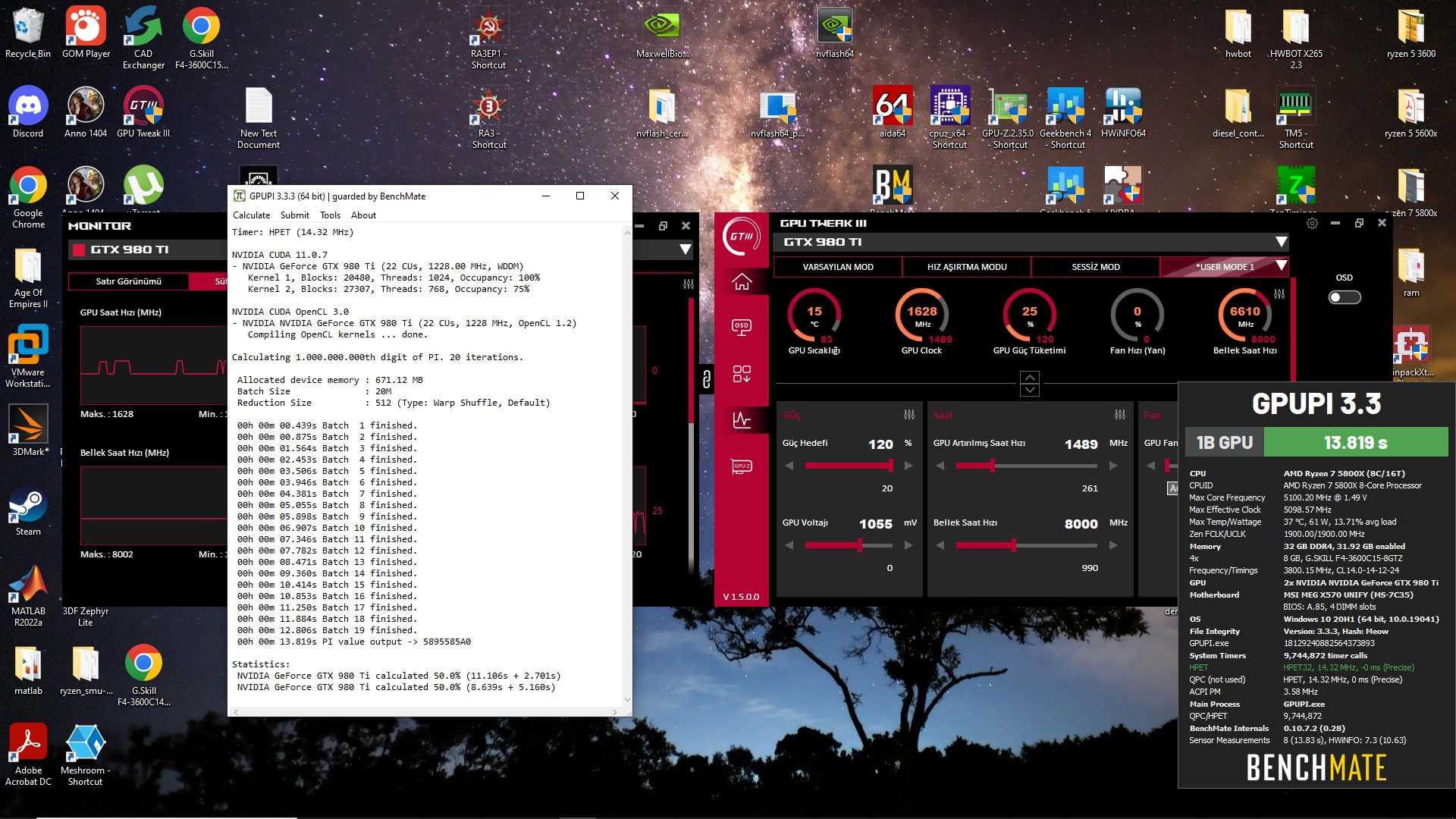The image size is (1456, 819).
Task: Click GPU Artırılmış Saat Hızı slider handle
Action: 992,466
